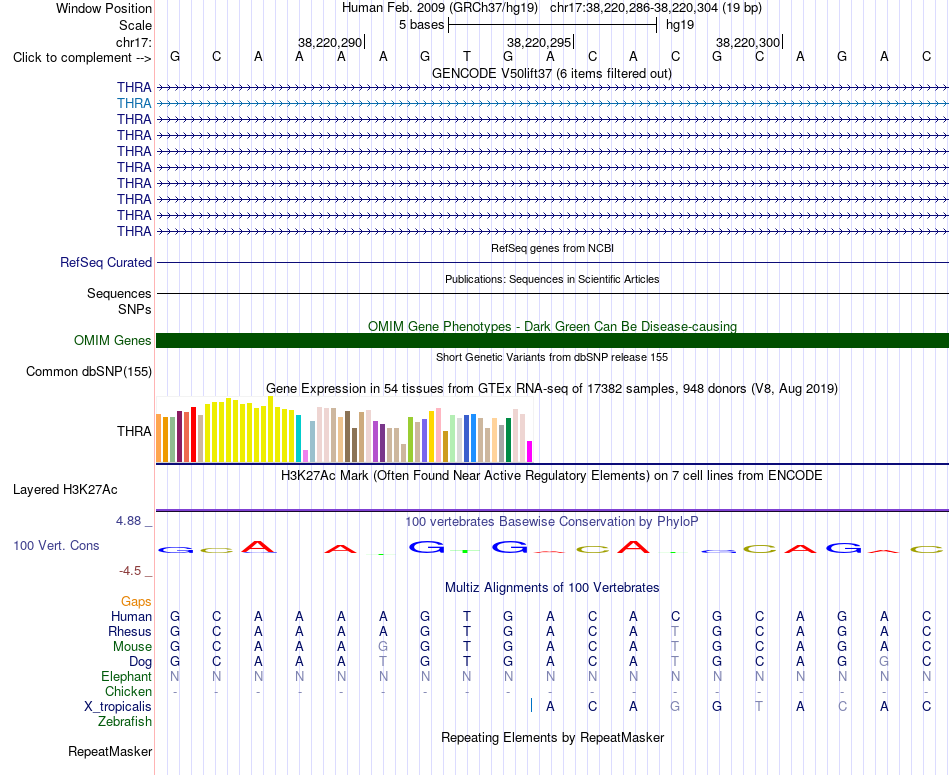Select the Chicken species label
Screen dimensions: 950x775
(x=128, y=692)
